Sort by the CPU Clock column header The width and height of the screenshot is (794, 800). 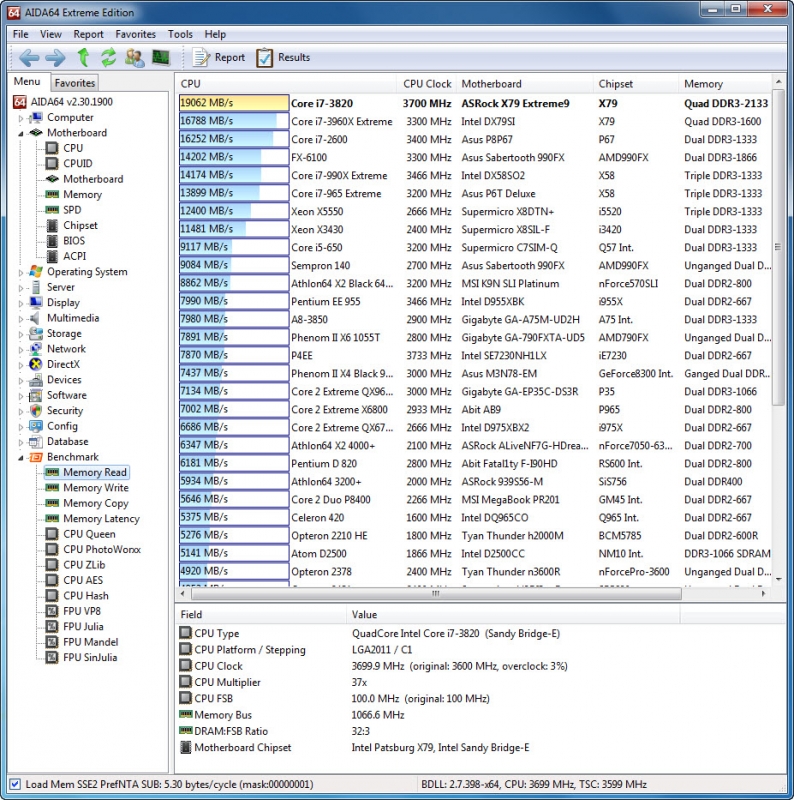426,84
